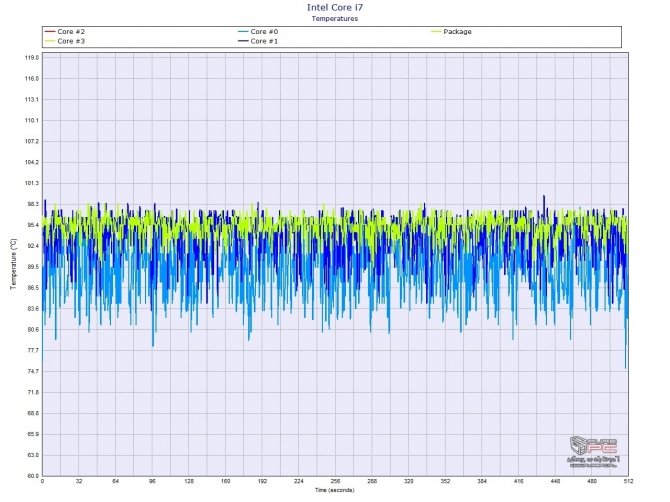Click the 77.7 temperature tick
The height and width of the screenshot is (502, 670).
(33, 350)
